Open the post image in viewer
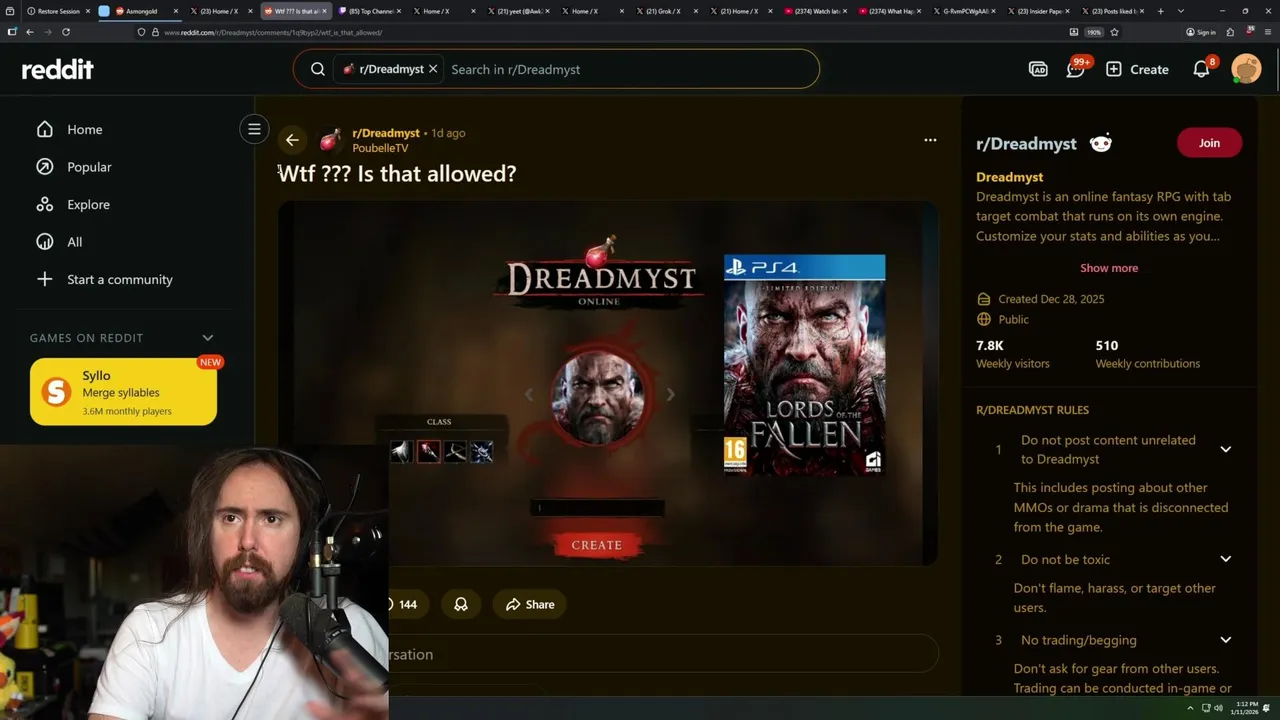 pyautogui.click(x=608, y=383)
